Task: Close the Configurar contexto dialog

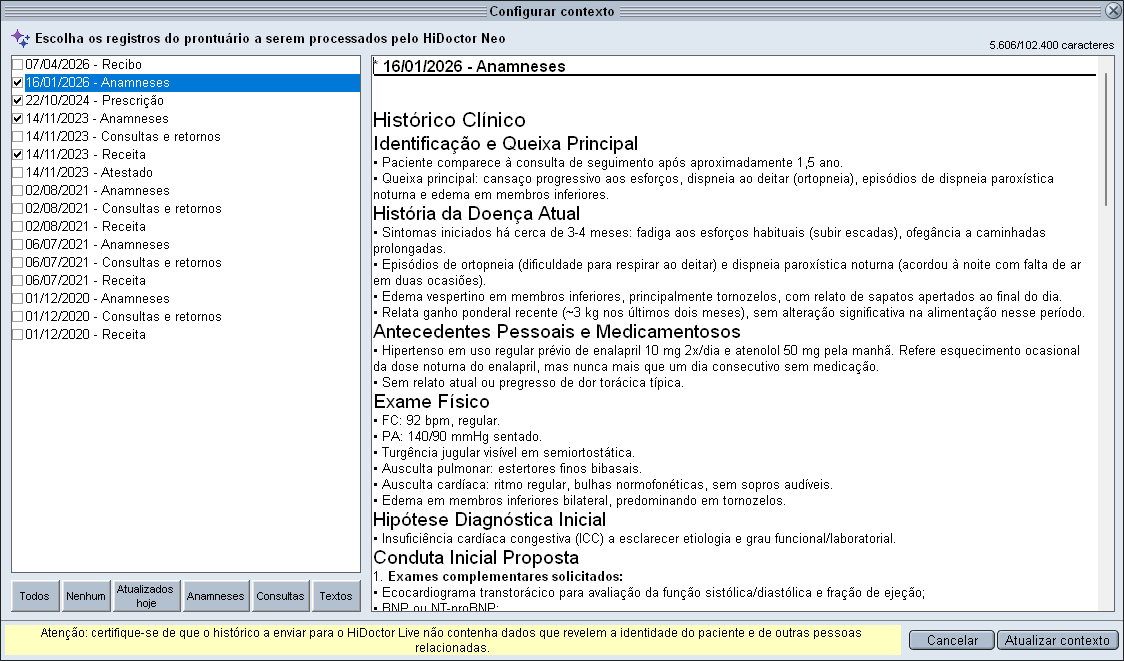Action: click(1113, 11)
